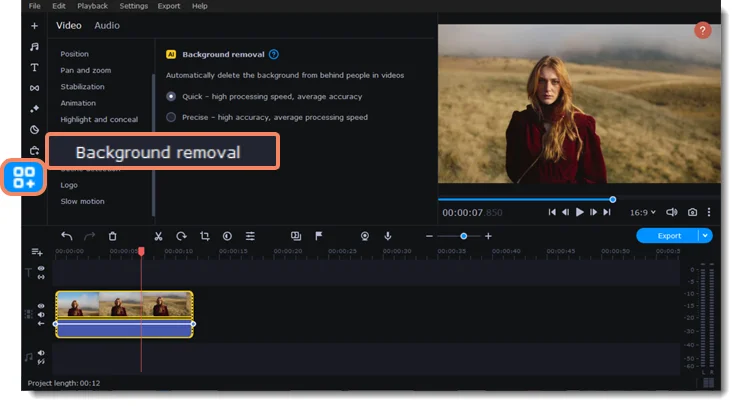Click the crop tool icon

pos(204,236)
